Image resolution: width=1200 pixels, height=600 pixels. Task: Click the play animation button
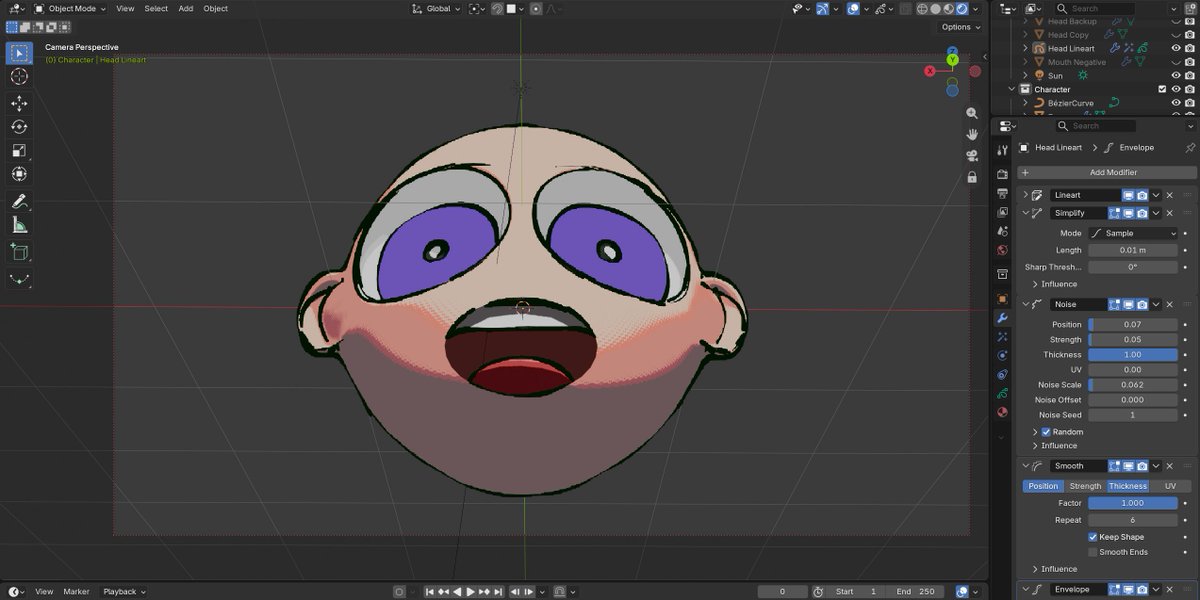(x=470, y=592)
